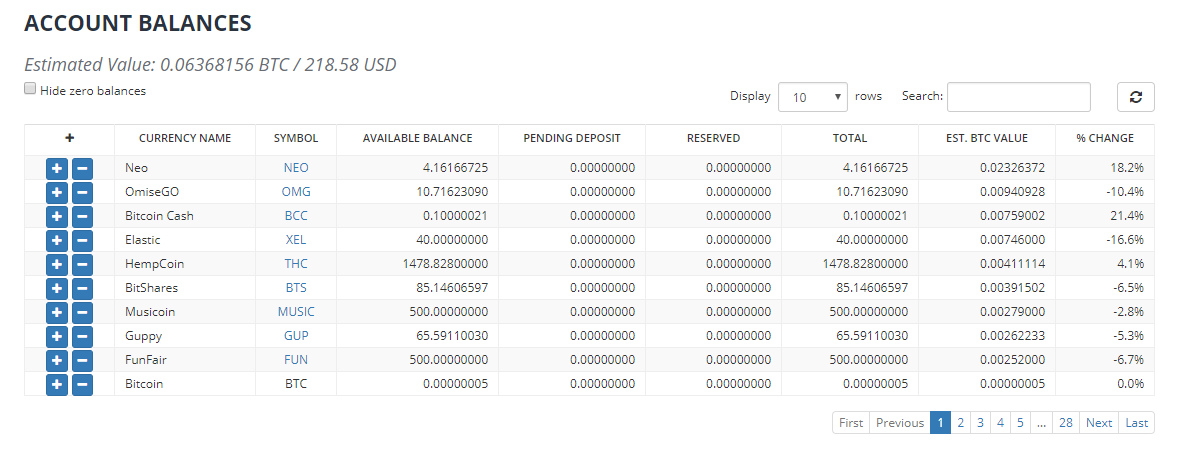The image size is (1185, 467).
Task: Sort by Pending Deposit column header
Action: [571, 138]
